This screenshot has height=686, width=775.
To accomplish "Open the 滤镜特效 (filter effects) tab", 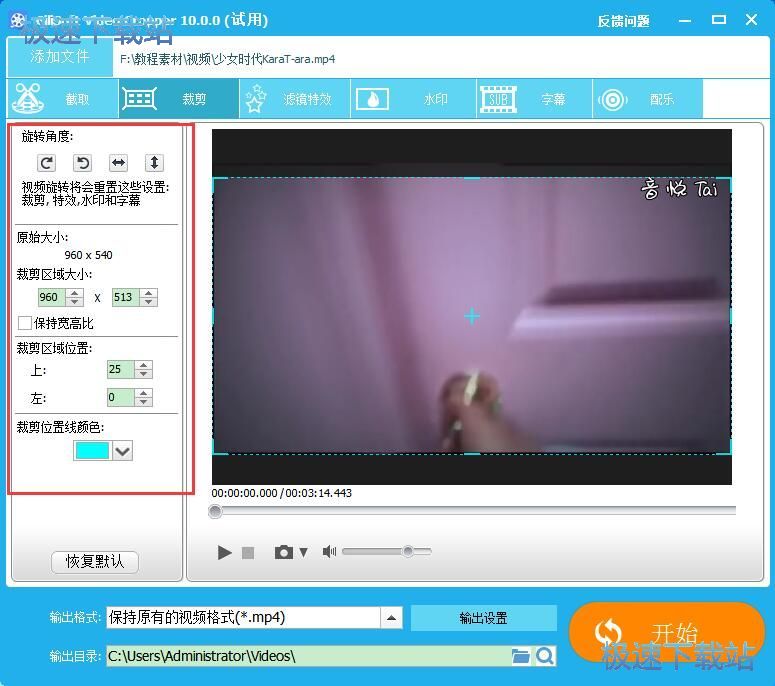I will (x=295, y=98).
